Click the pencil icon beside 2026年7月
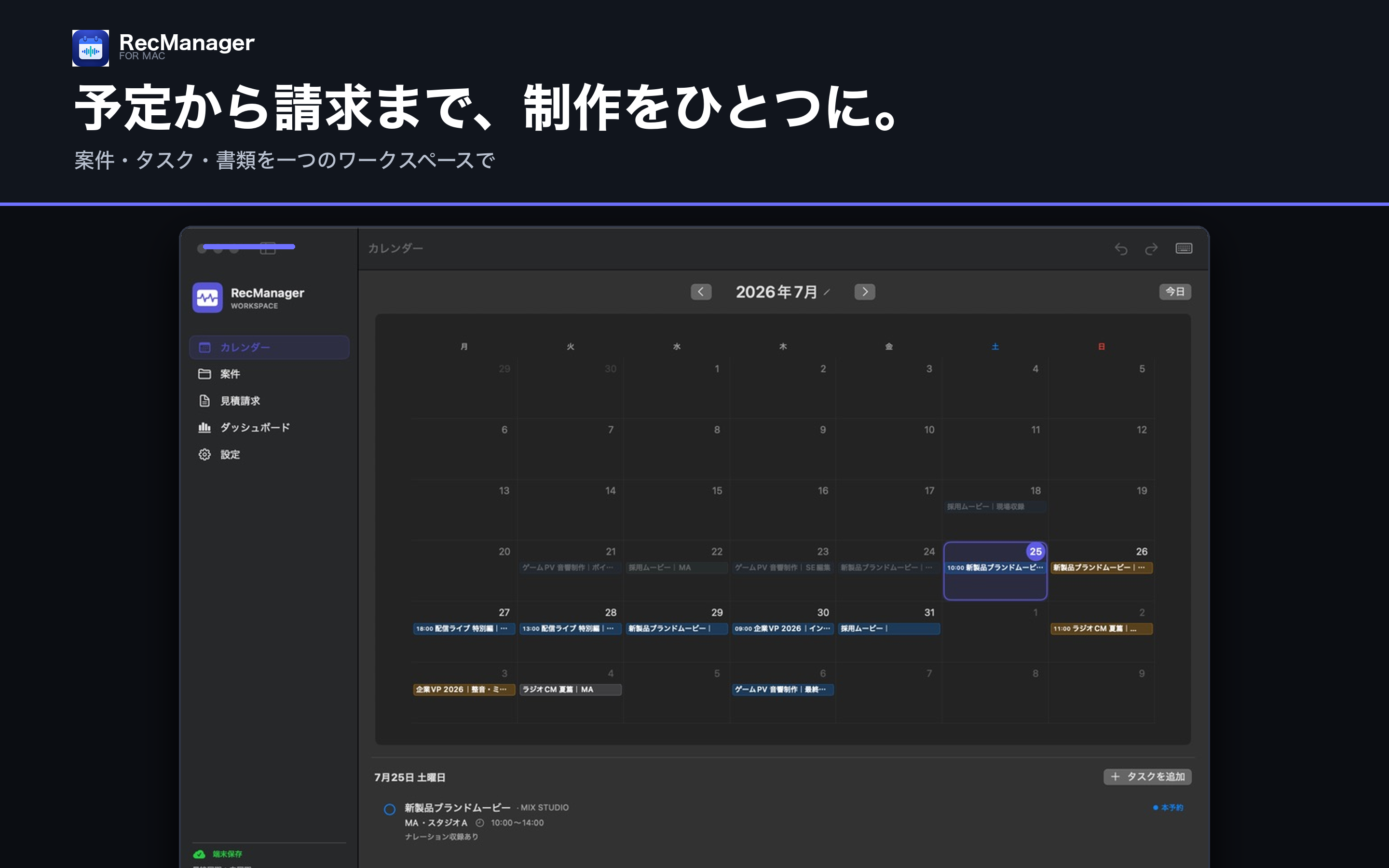1389x868 pixels. coord(827,292)
